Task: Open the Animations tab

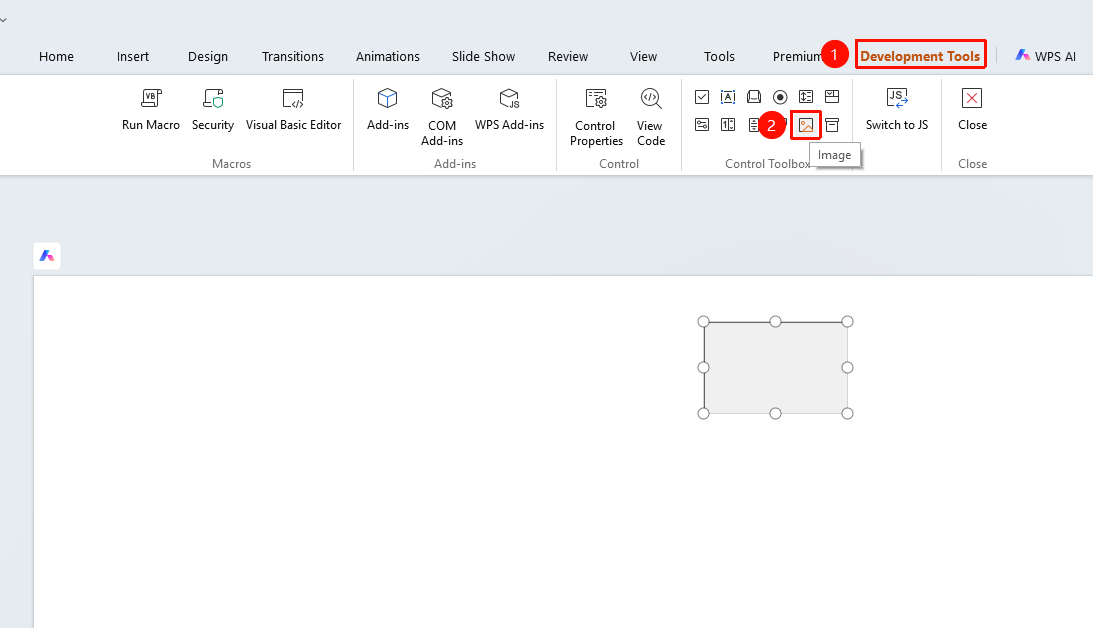Action: point(388,56)
